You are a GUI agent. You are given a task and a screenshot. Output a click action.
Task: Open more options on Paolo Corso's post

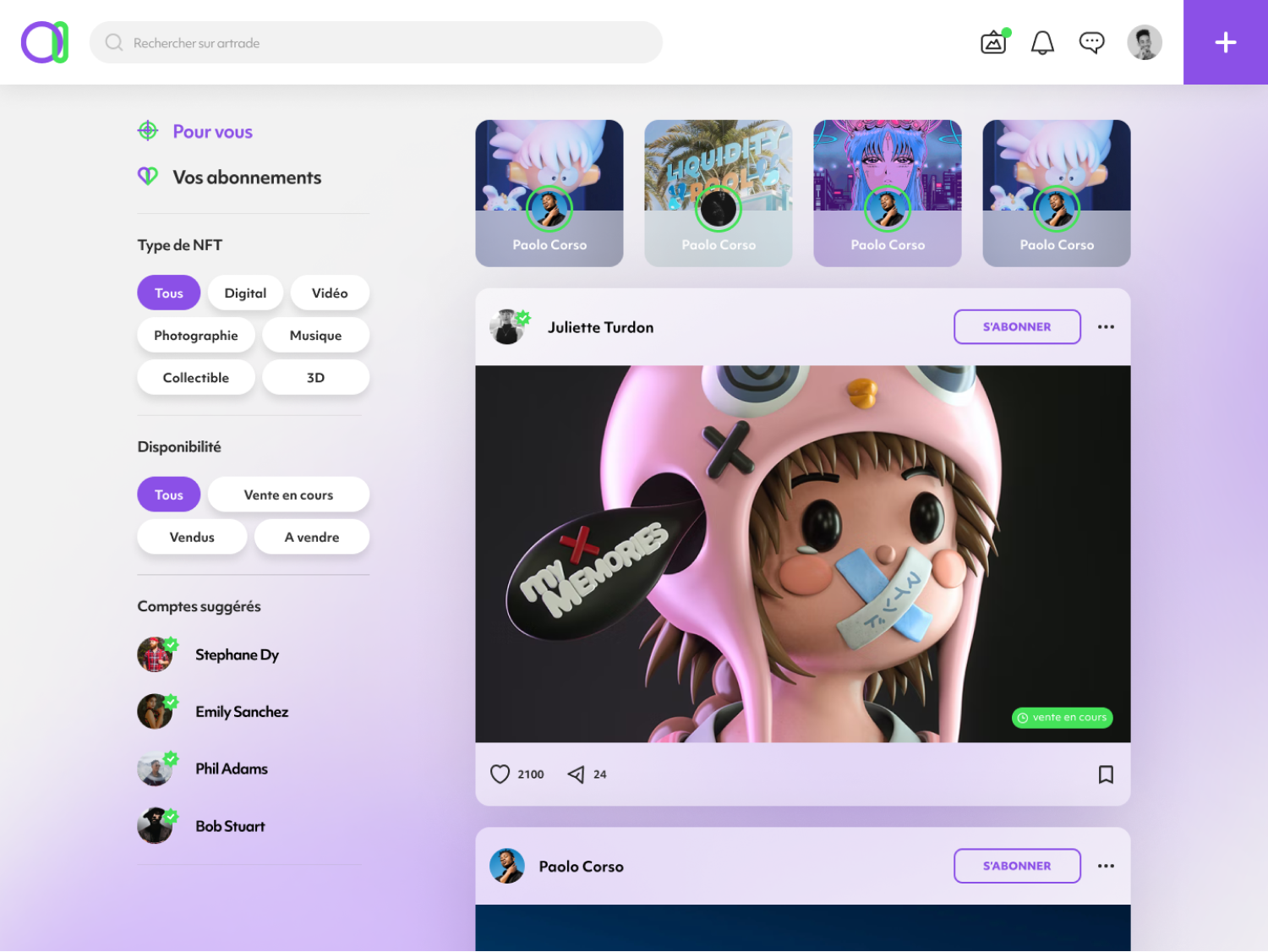tap(1106, 866)
